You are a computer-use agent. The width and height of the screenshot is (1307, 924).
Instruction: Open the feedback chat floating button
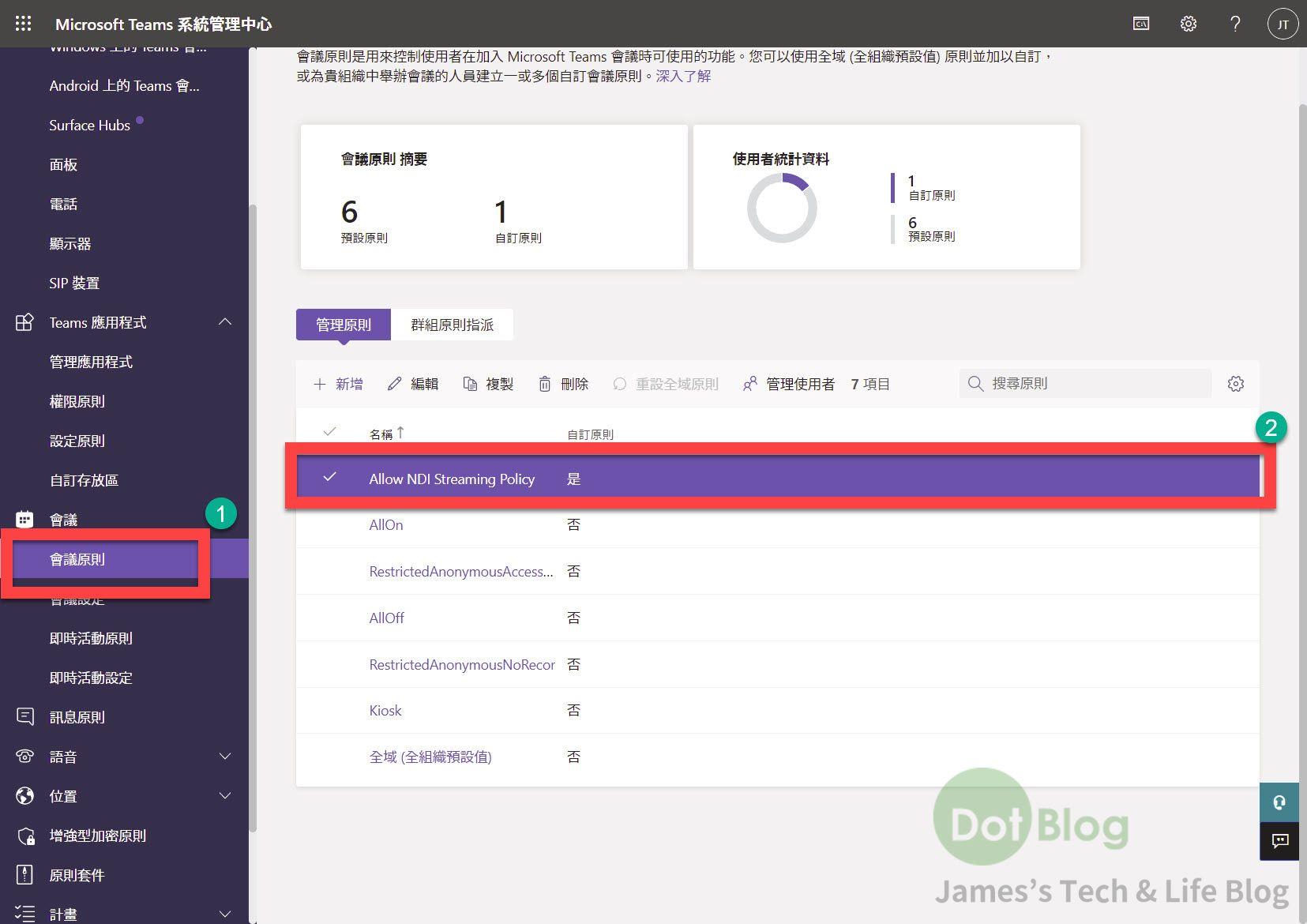pos(1279,840)
